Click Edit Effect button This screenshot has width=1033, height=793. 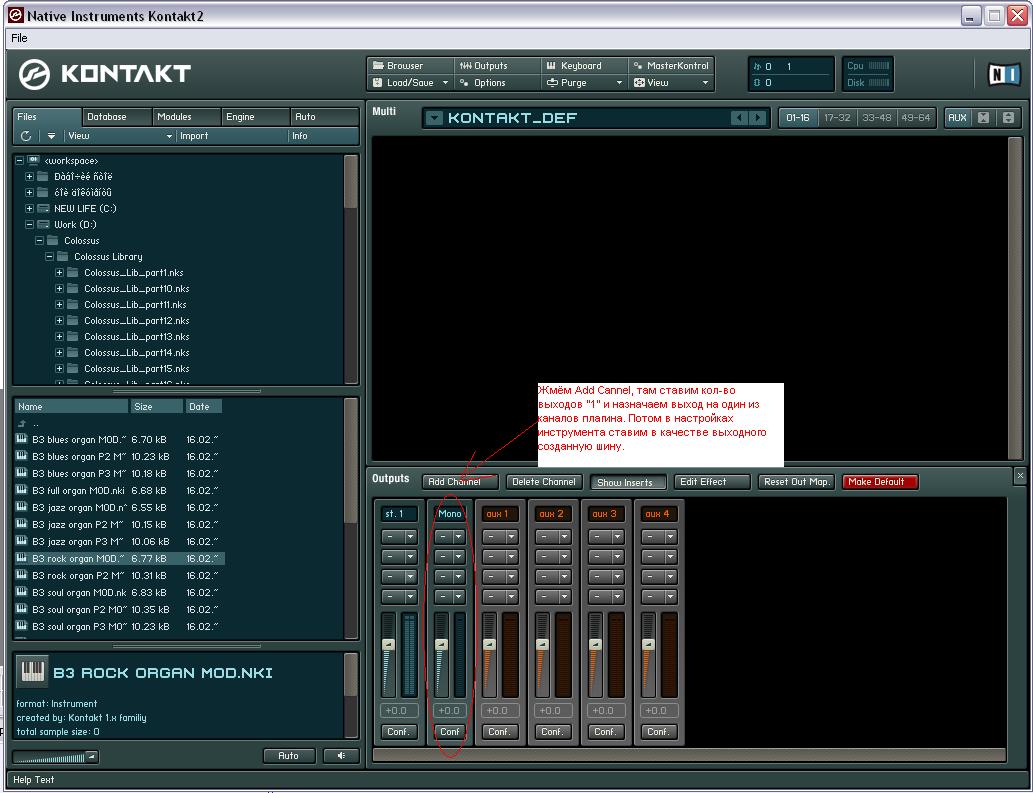pos(712,482)
